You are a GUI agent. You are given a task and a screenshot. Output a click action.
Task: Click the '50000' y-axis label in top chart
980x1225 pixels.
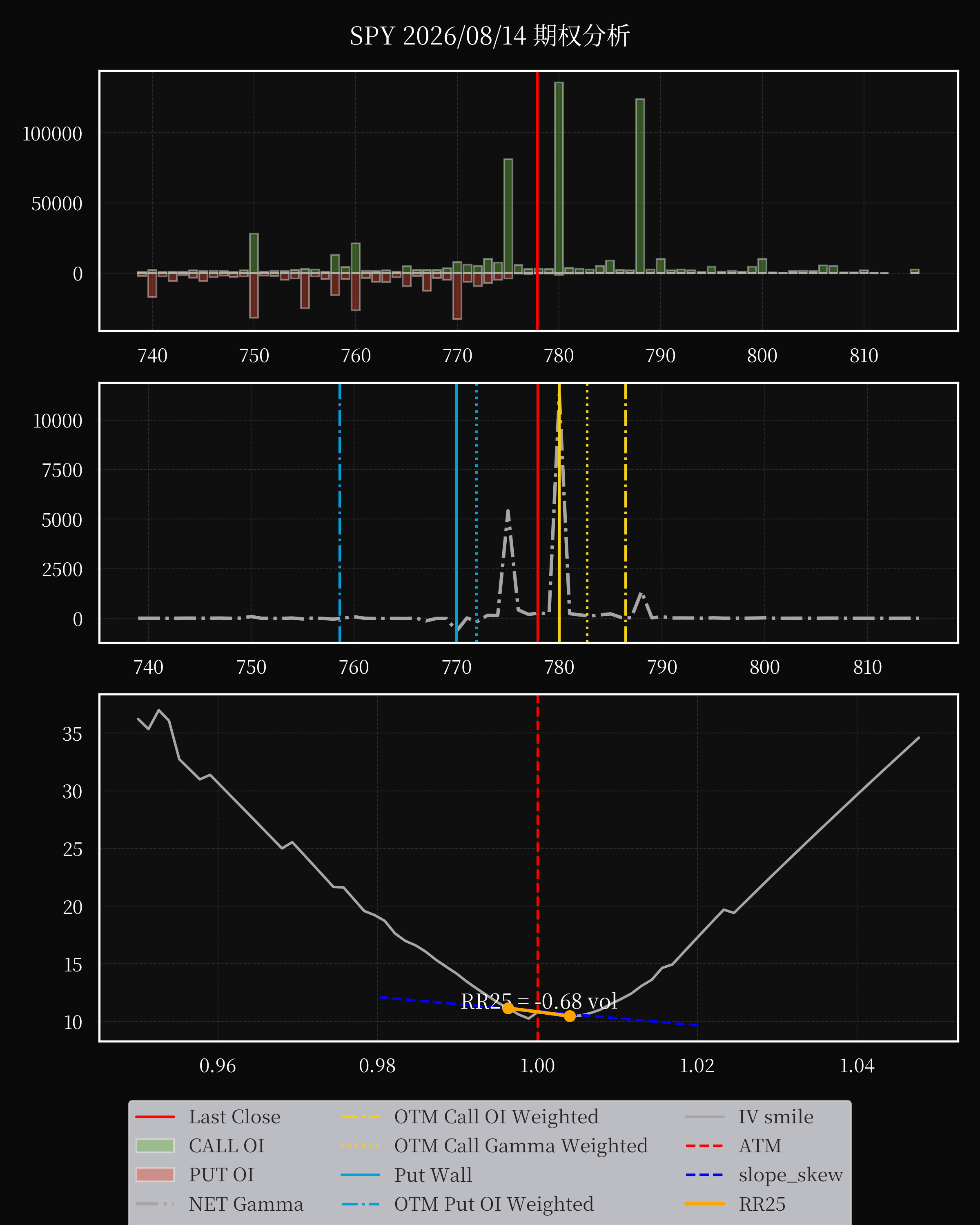(x=57, y=204)
